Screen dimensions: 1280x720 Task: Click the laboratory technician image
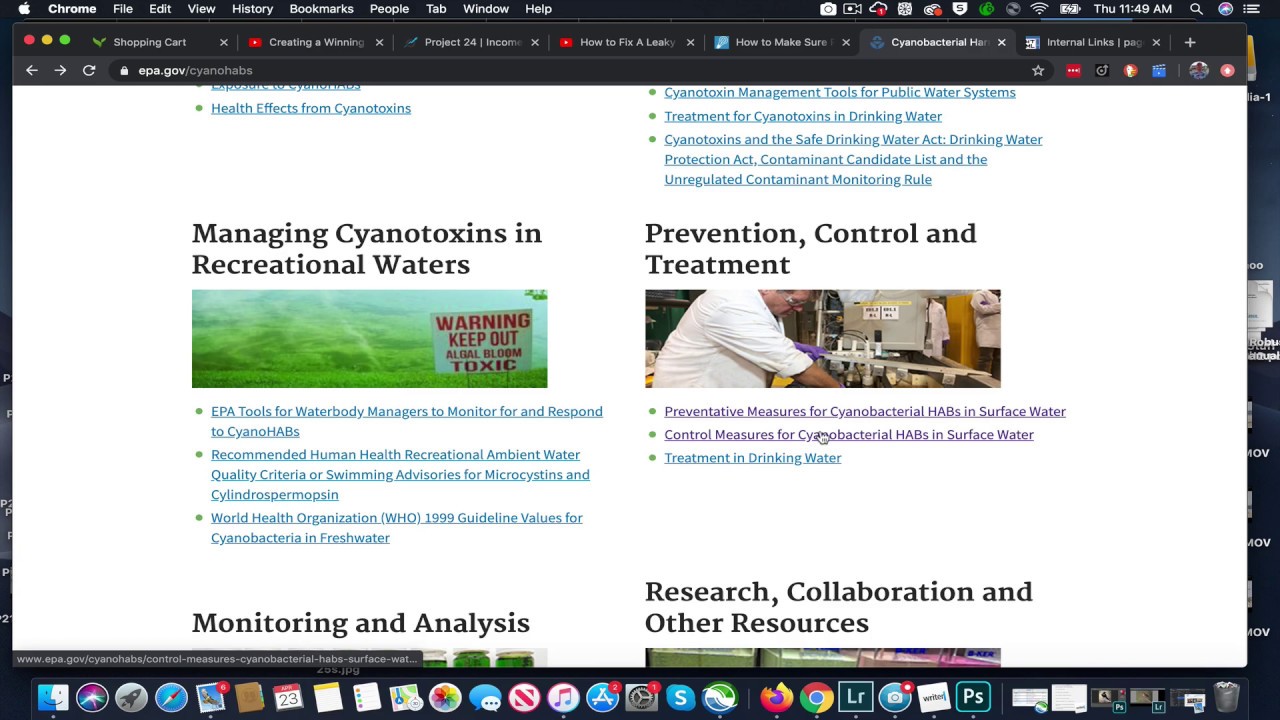[822, 339]
